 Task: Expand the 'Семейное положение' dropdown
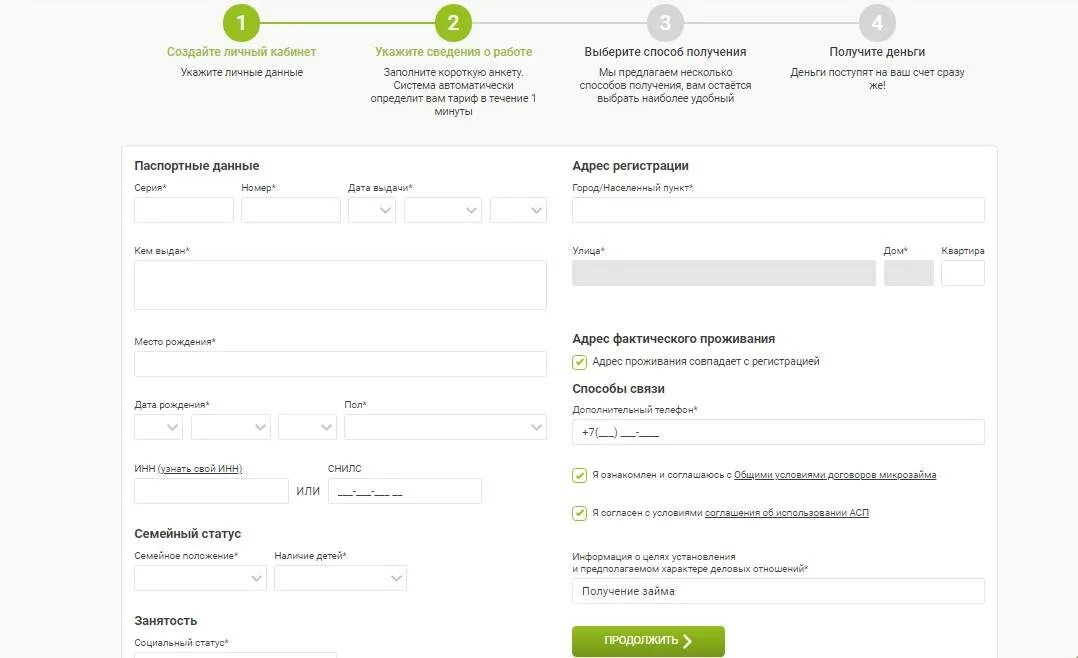tap(200, 578)
